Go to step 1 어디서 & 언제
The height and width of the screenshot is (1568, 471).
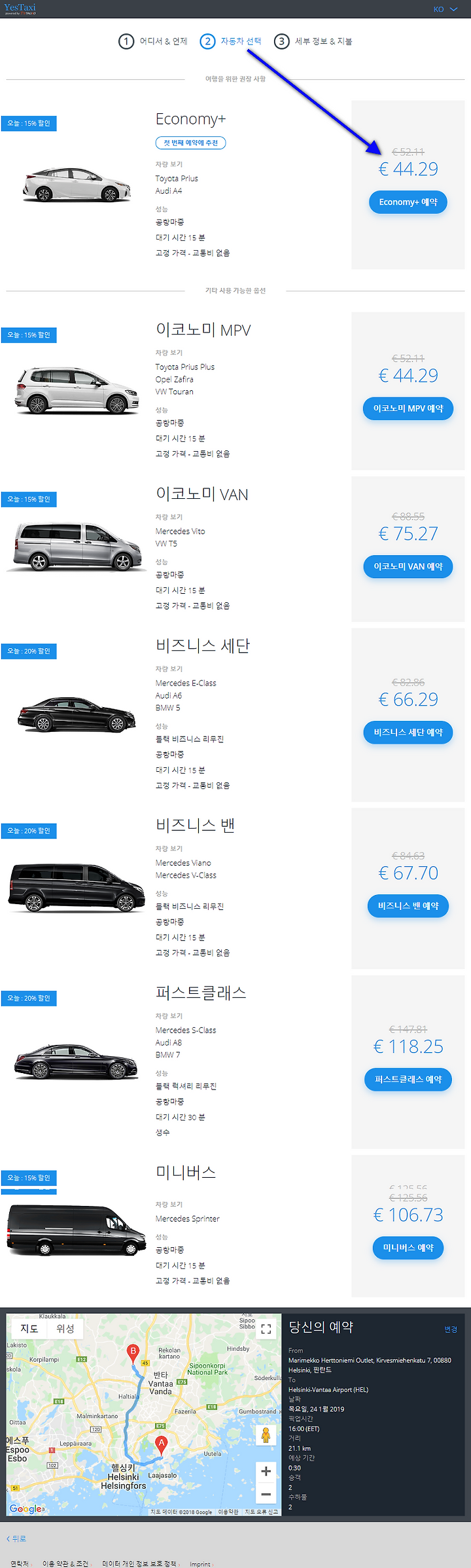(153, 41)
